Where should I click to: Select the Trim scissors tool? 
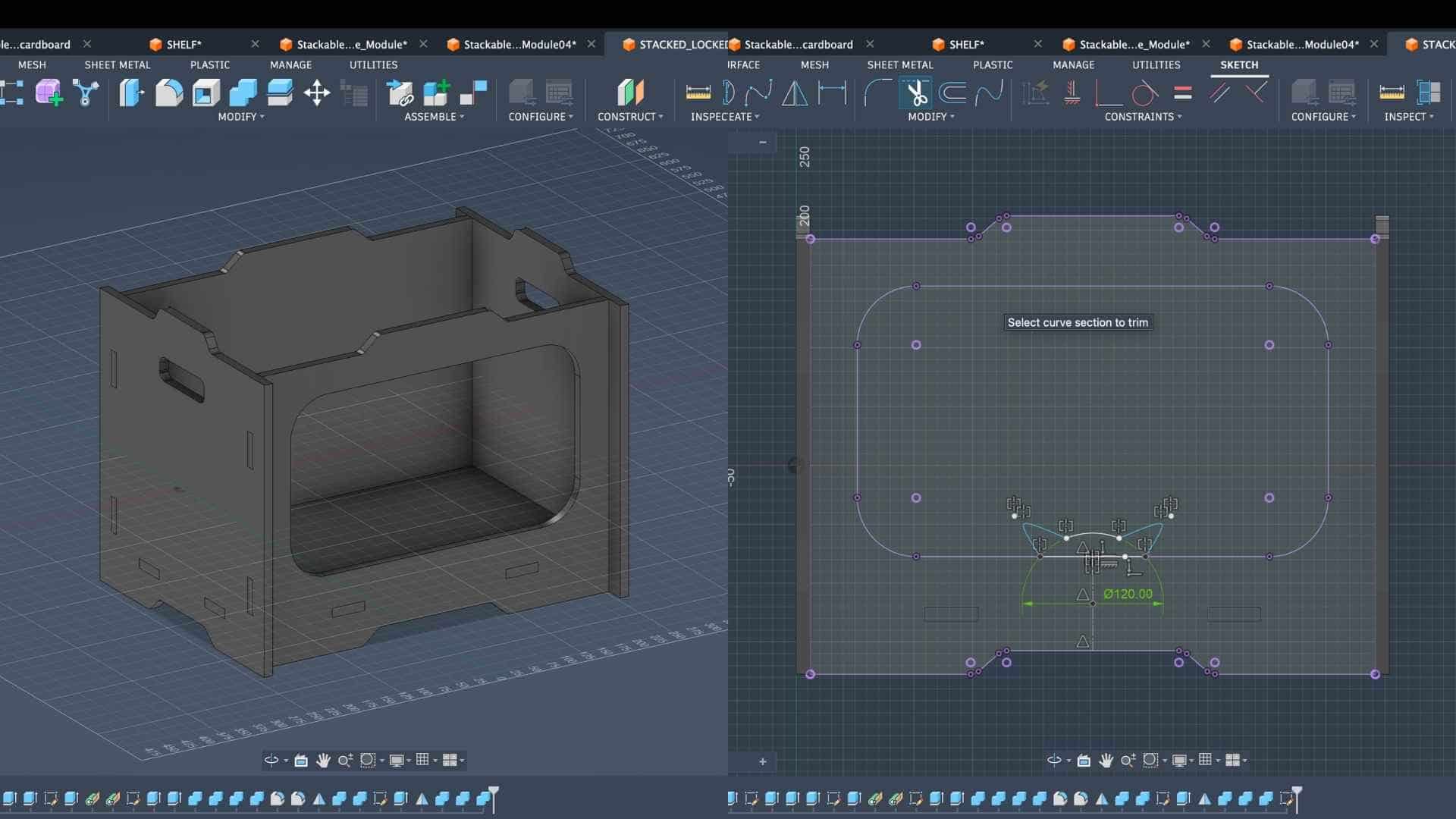pos(917,93)
